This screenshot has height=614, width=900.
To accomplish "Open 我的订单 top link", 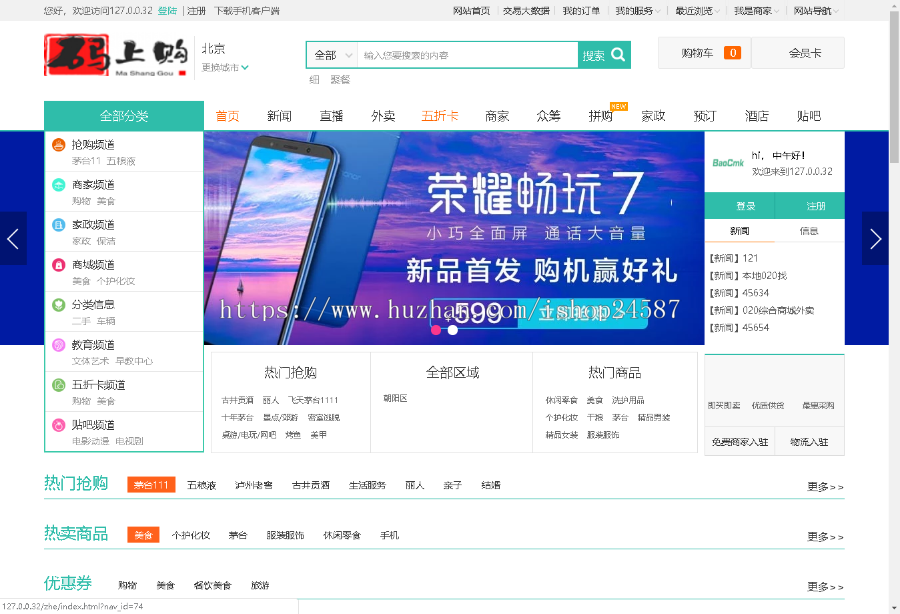I will coord(581,11).
